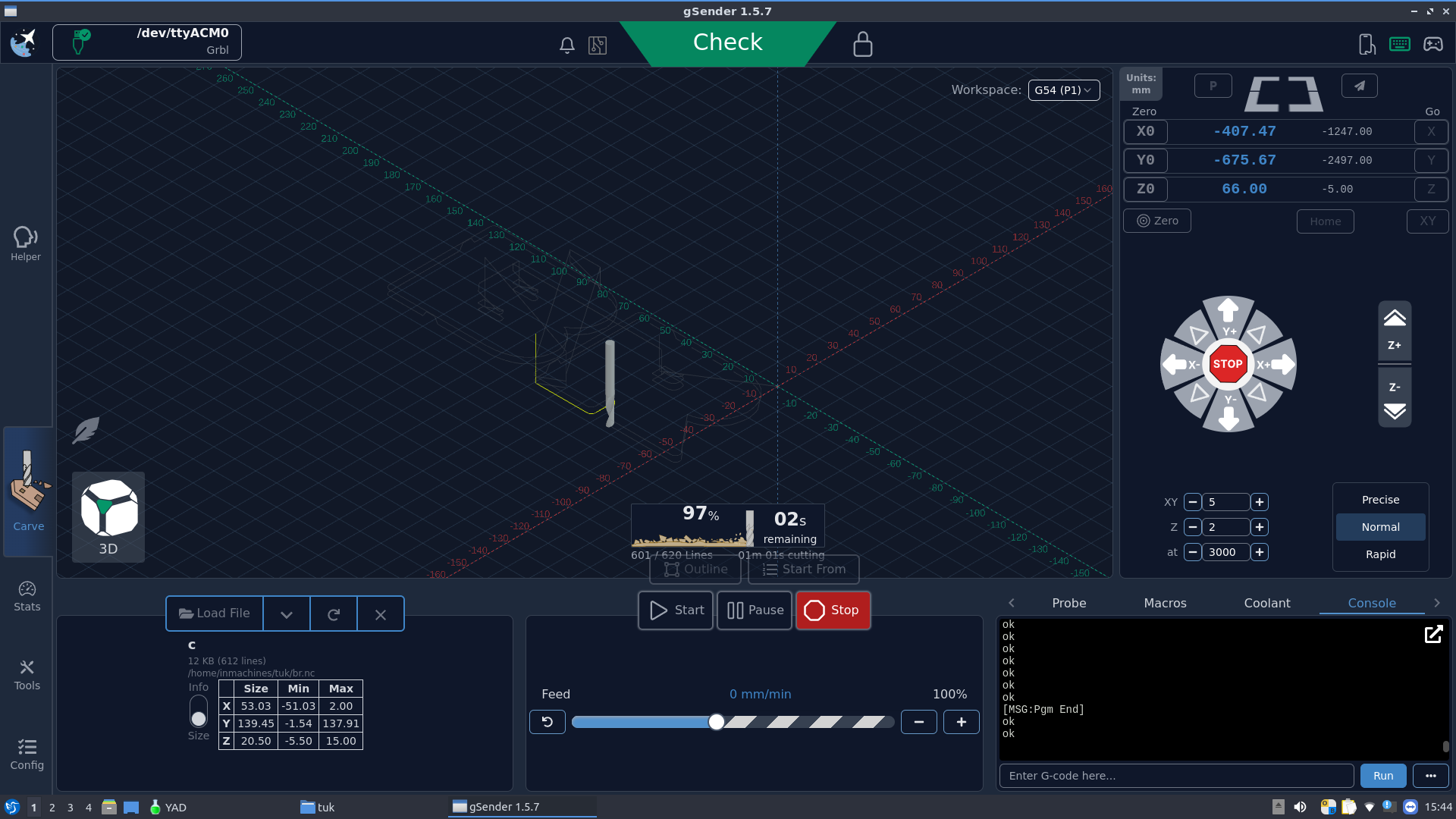Pop out the console window

click(x=1432, y=634)
